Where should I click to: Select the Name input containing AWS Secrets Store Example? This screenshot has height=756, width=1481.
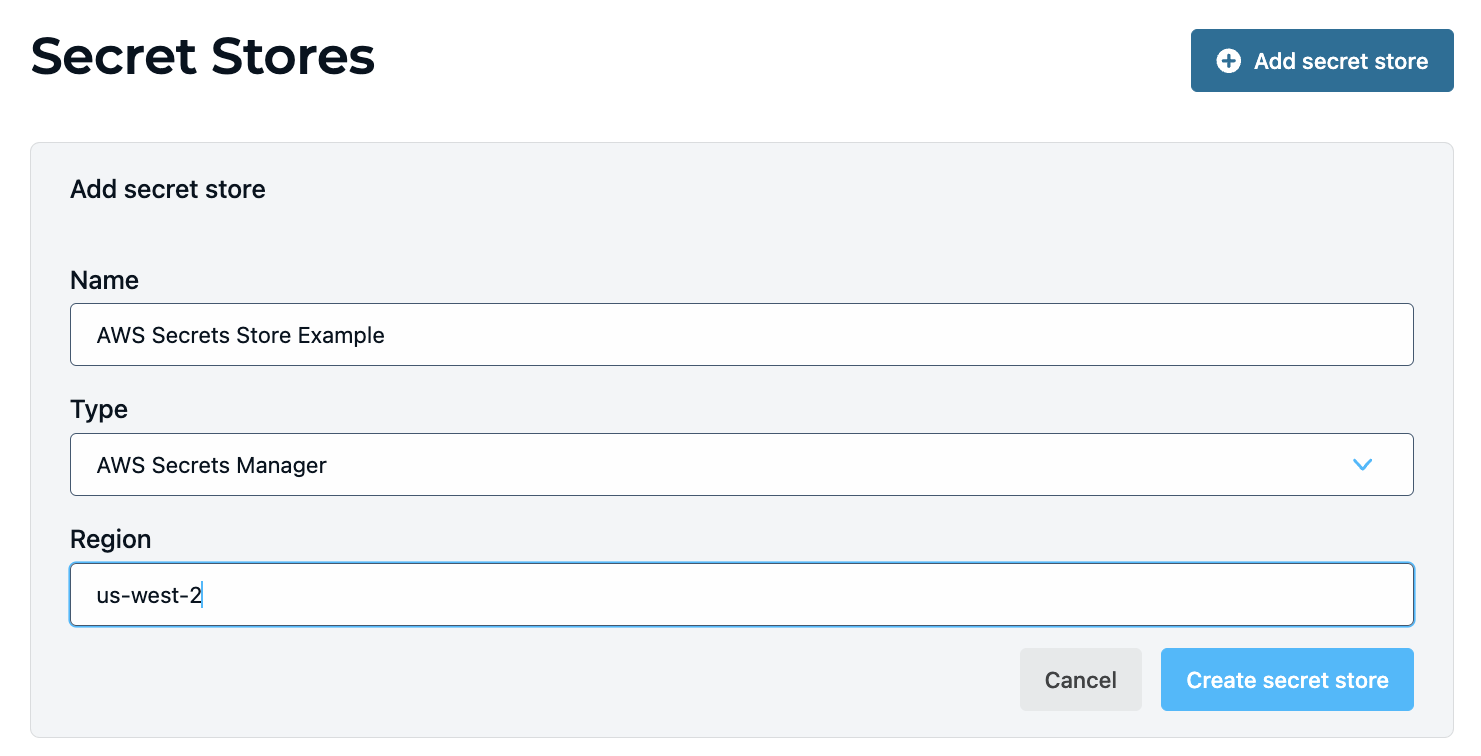(x=740, y=334)
